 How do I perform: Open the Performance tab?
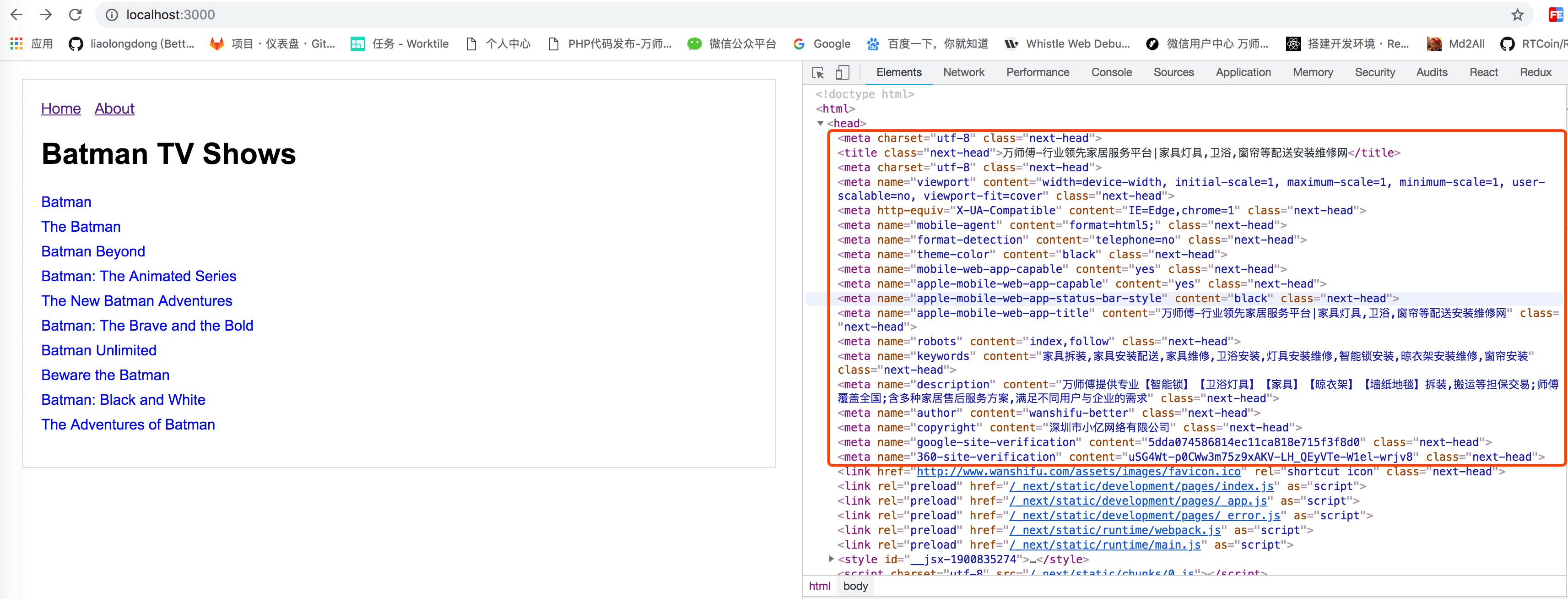tap(1038, 72)
